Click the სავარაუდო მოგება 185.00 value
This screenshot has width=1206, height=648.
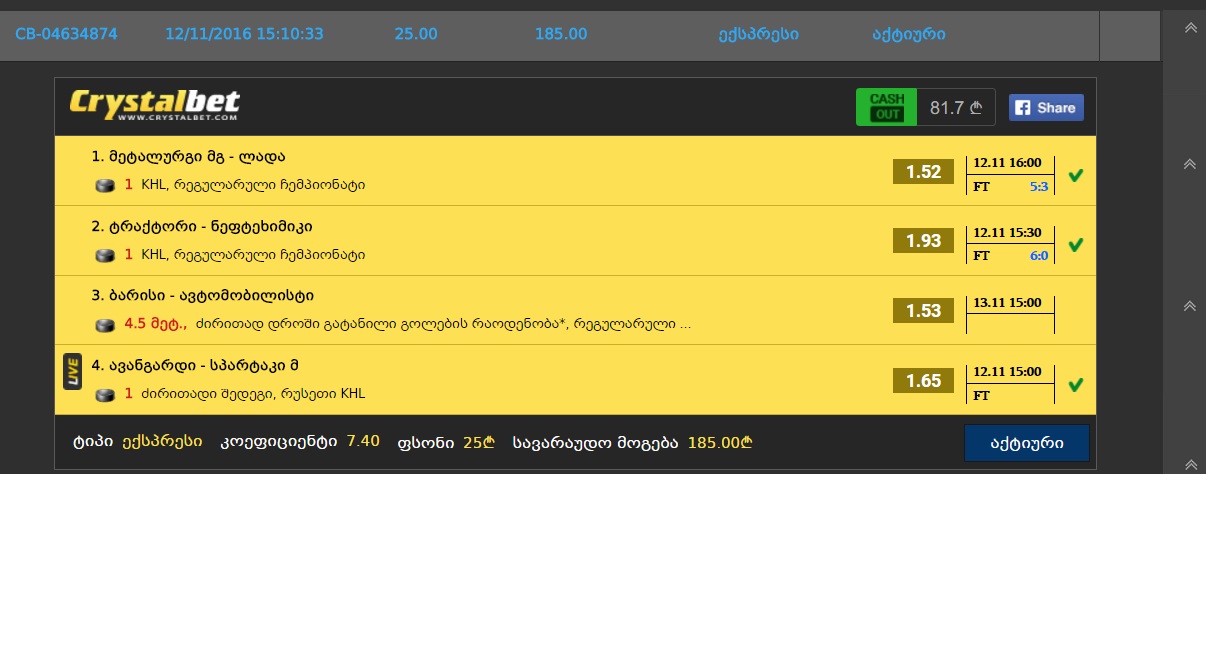pyautogui.click(x=720, y=442)
